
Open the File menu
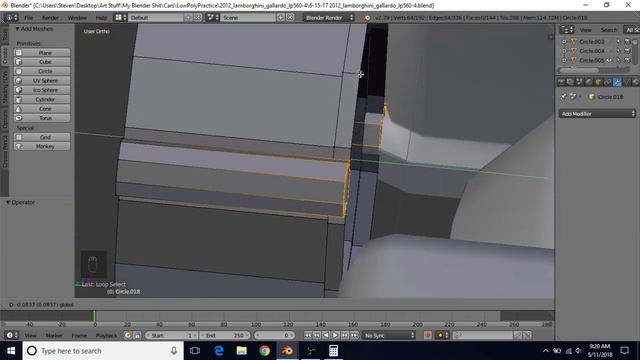(29, 18)
